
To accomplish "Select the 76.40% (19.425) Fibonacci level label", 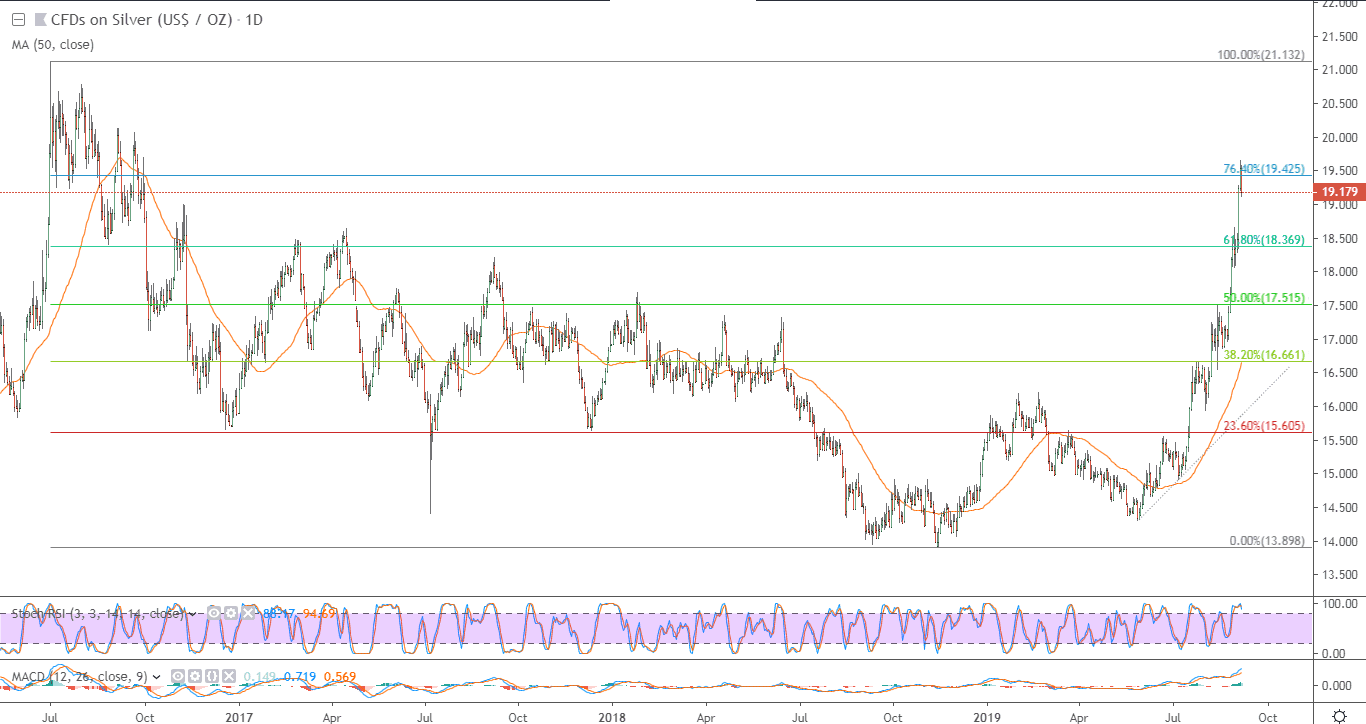I will pos(1264,169).
